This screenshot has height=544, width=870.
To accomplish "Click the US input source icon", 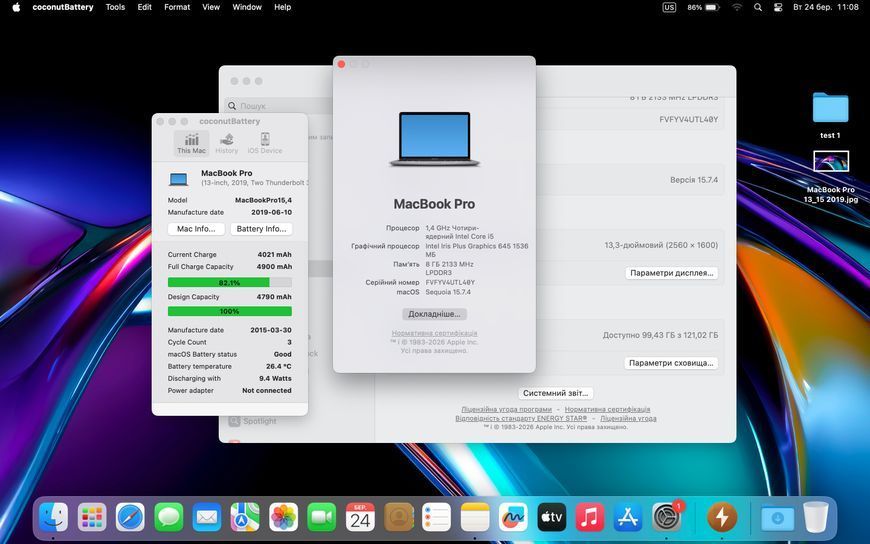I will click(x=669, y=7).
